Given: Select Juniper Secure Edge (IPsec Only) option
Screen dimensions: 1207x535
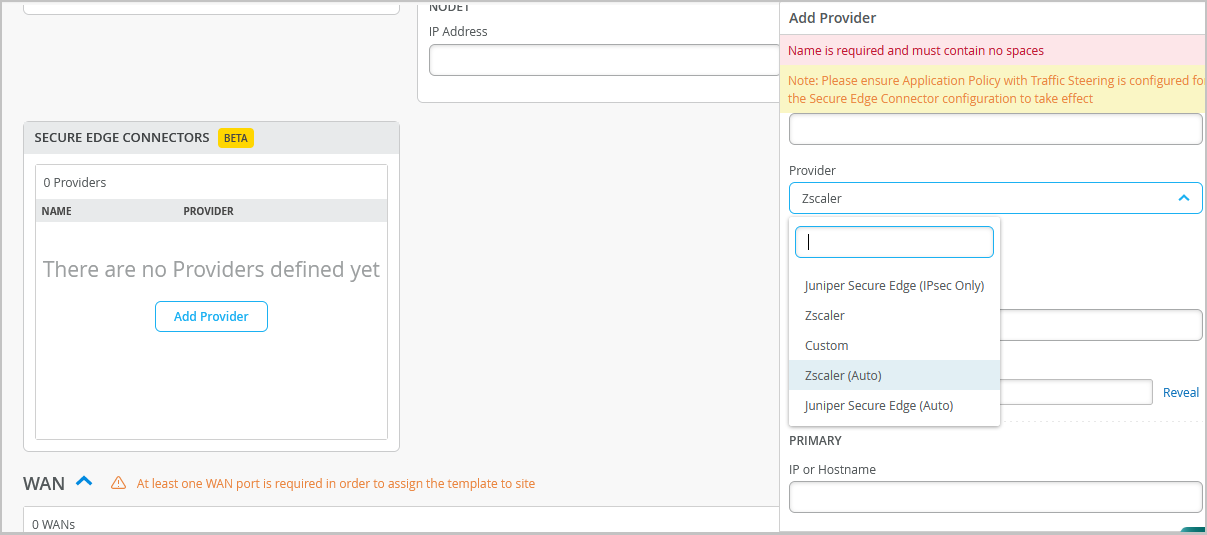Looking at the screenshot, I should click(x=894, y=286).
